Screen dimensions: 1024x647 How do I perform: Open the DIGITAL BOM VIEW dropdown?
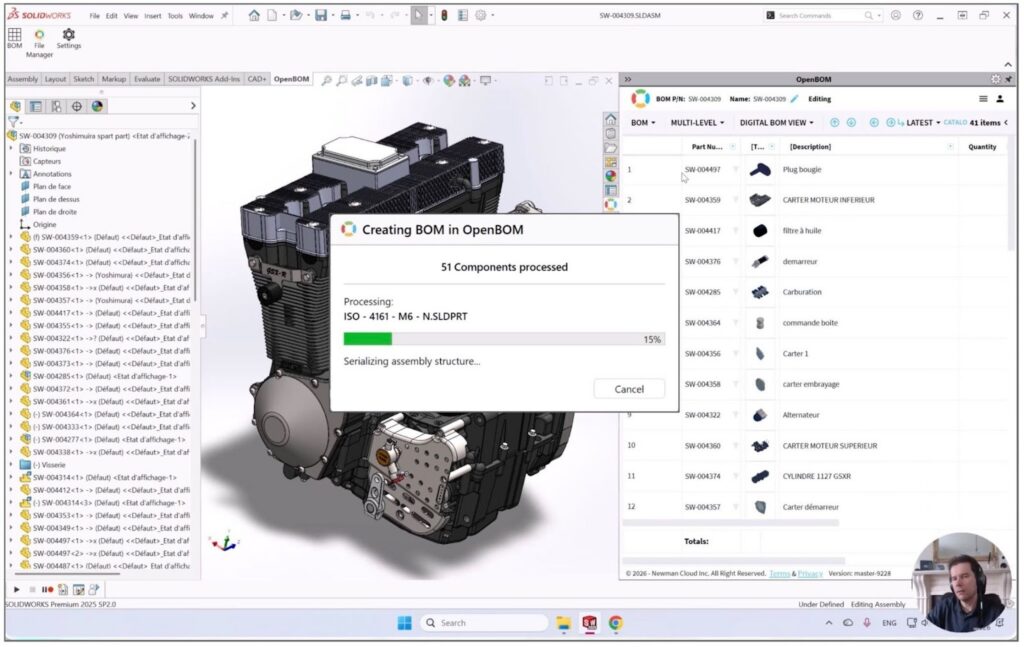tap(777, 123)
